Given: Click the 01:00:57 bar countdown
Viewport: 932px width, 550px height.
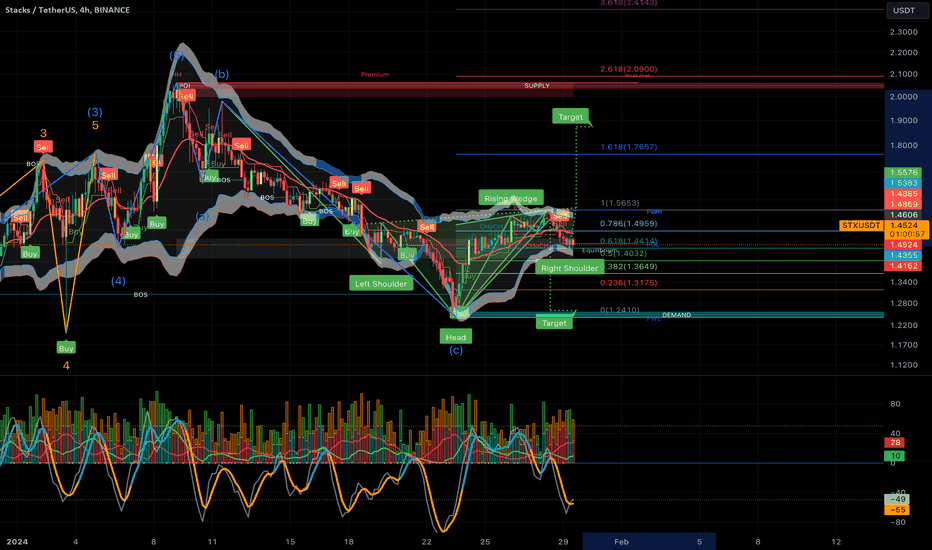Looking at the screenshot, I should click(x=907, y=234).
